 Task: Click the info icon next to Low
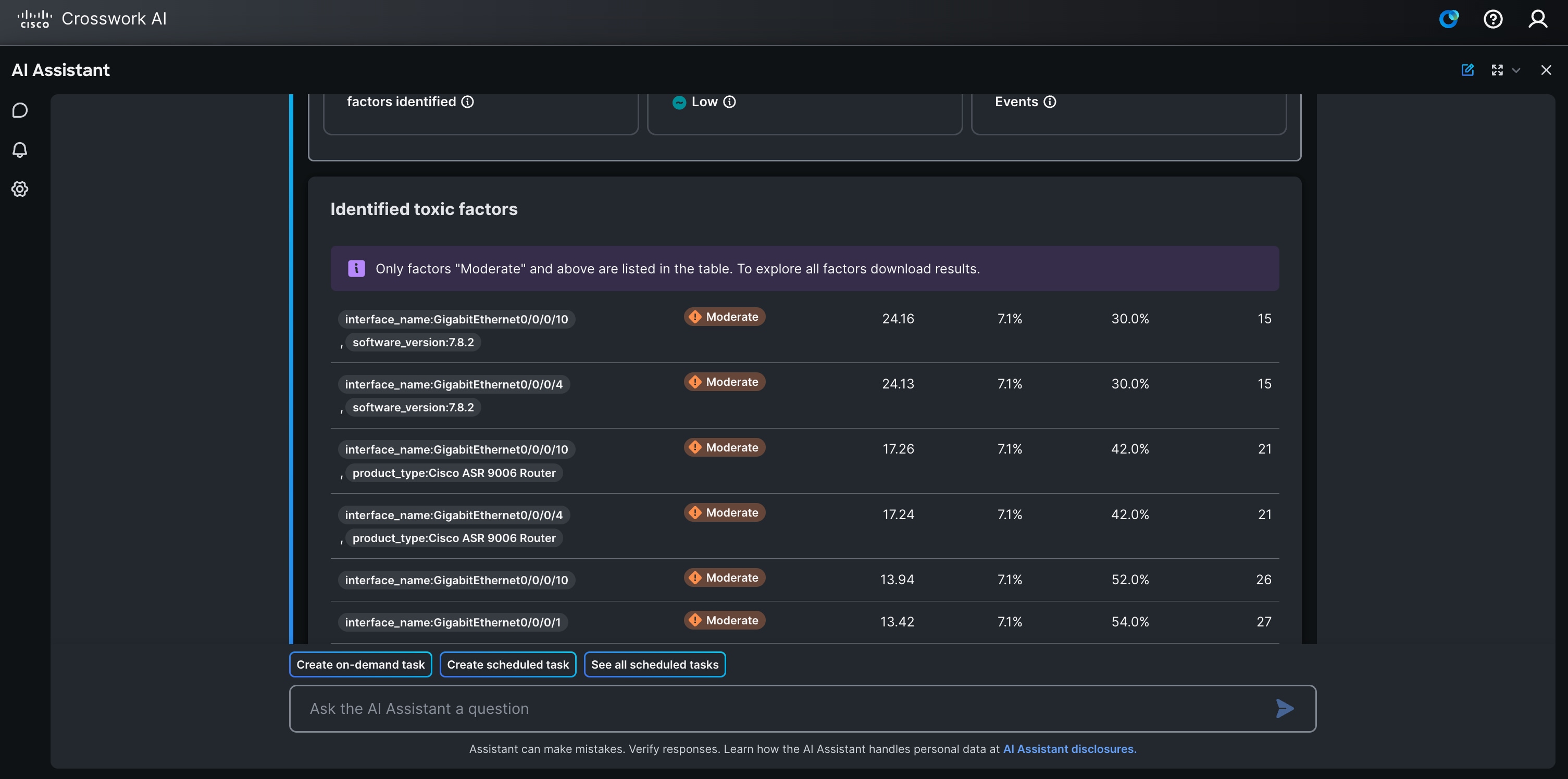[x=729, y=102]
